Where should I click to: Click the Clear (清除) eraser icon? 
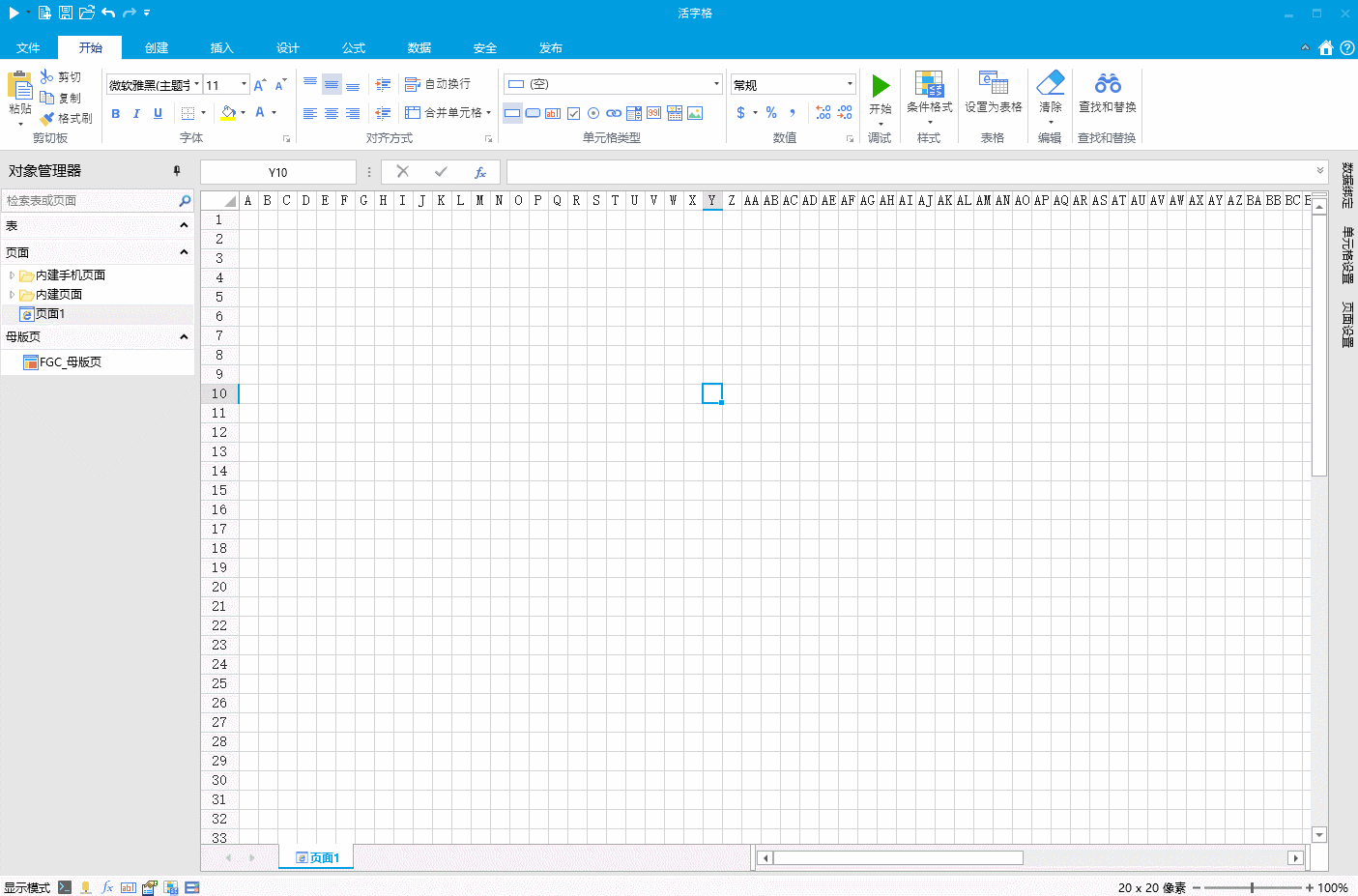point(1051,83)
